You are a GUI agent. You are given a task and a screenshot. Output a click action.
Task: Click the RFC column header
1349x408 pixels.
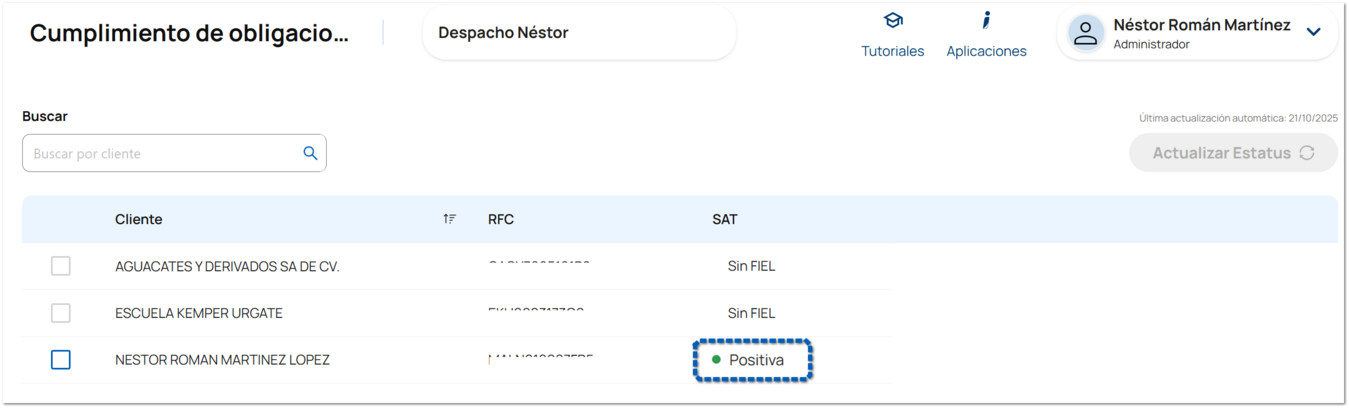coord(501,219)
